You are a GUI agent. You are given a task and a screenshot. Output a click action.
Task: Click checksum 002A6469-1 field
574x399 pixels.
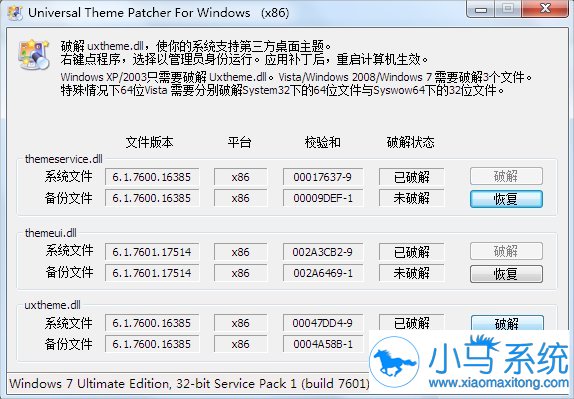click(x=323, y=273)
